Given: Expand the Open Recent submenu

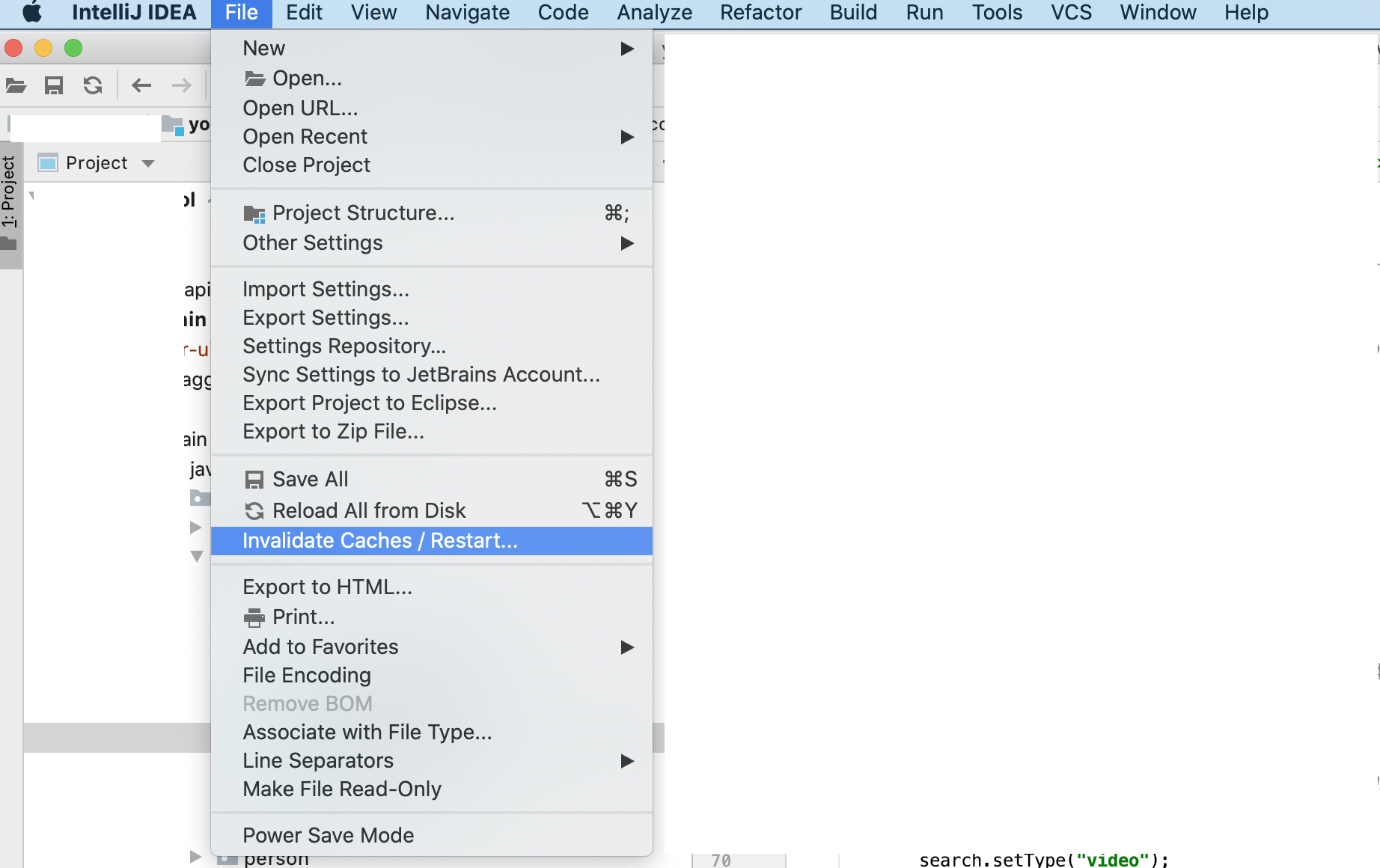Looking at the screenshot, I should (x=432, y=137).
